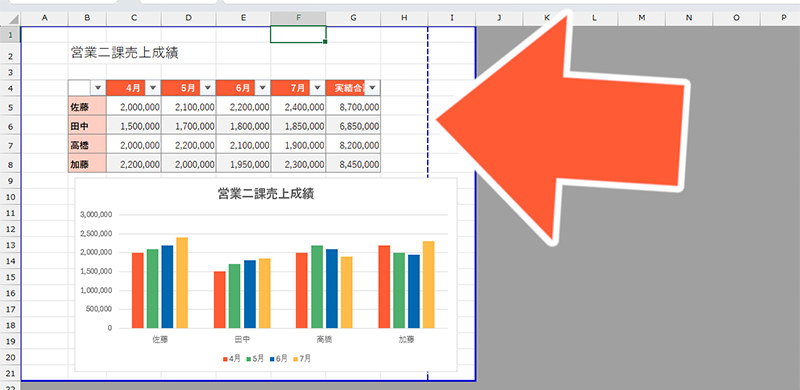The width and height of the screenshot is (800, 390).
Task: Click 高橋's green 5月 bar in chart
Action: 317,287
